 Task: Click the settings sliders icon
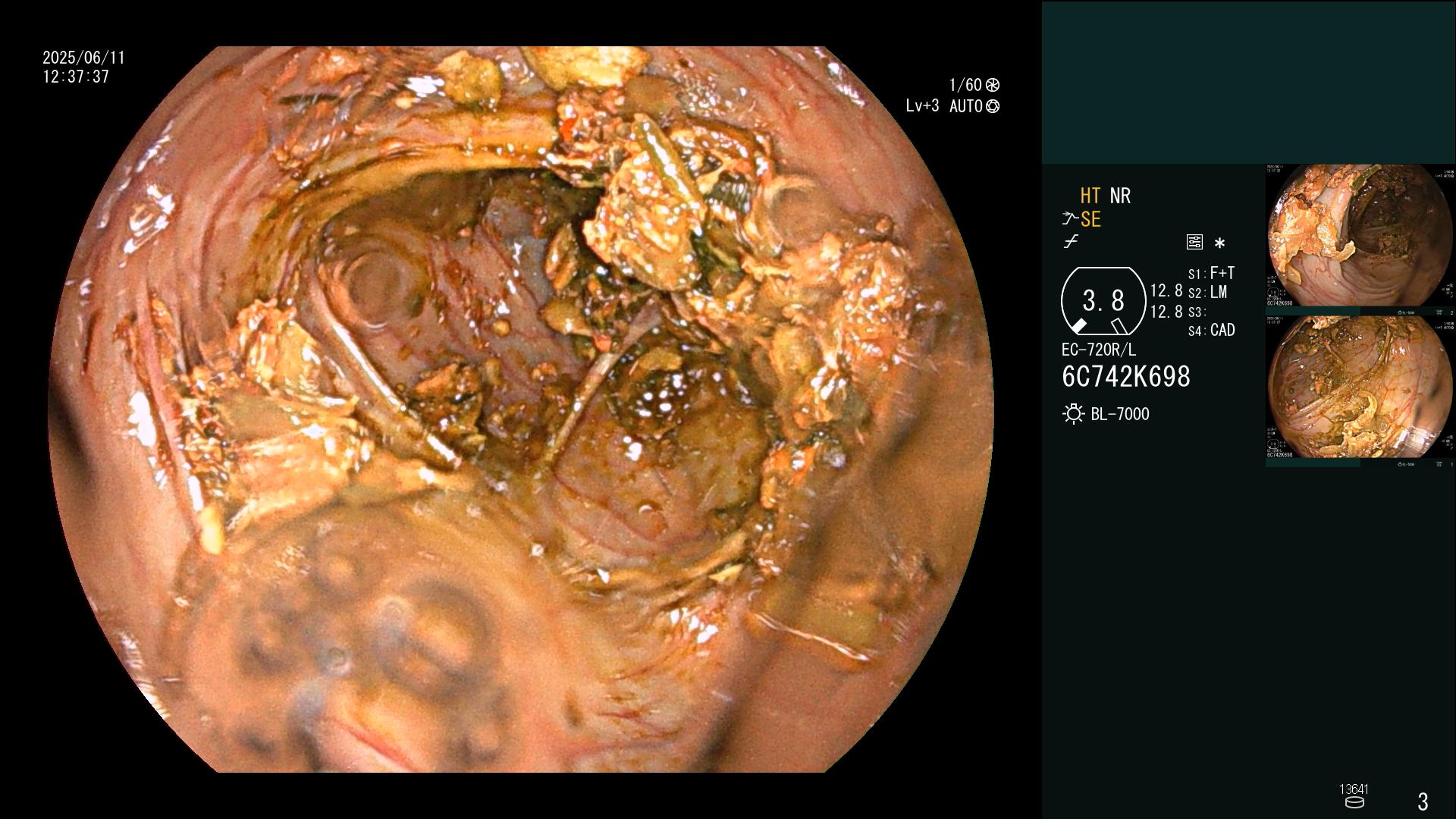coord(1194,242)
